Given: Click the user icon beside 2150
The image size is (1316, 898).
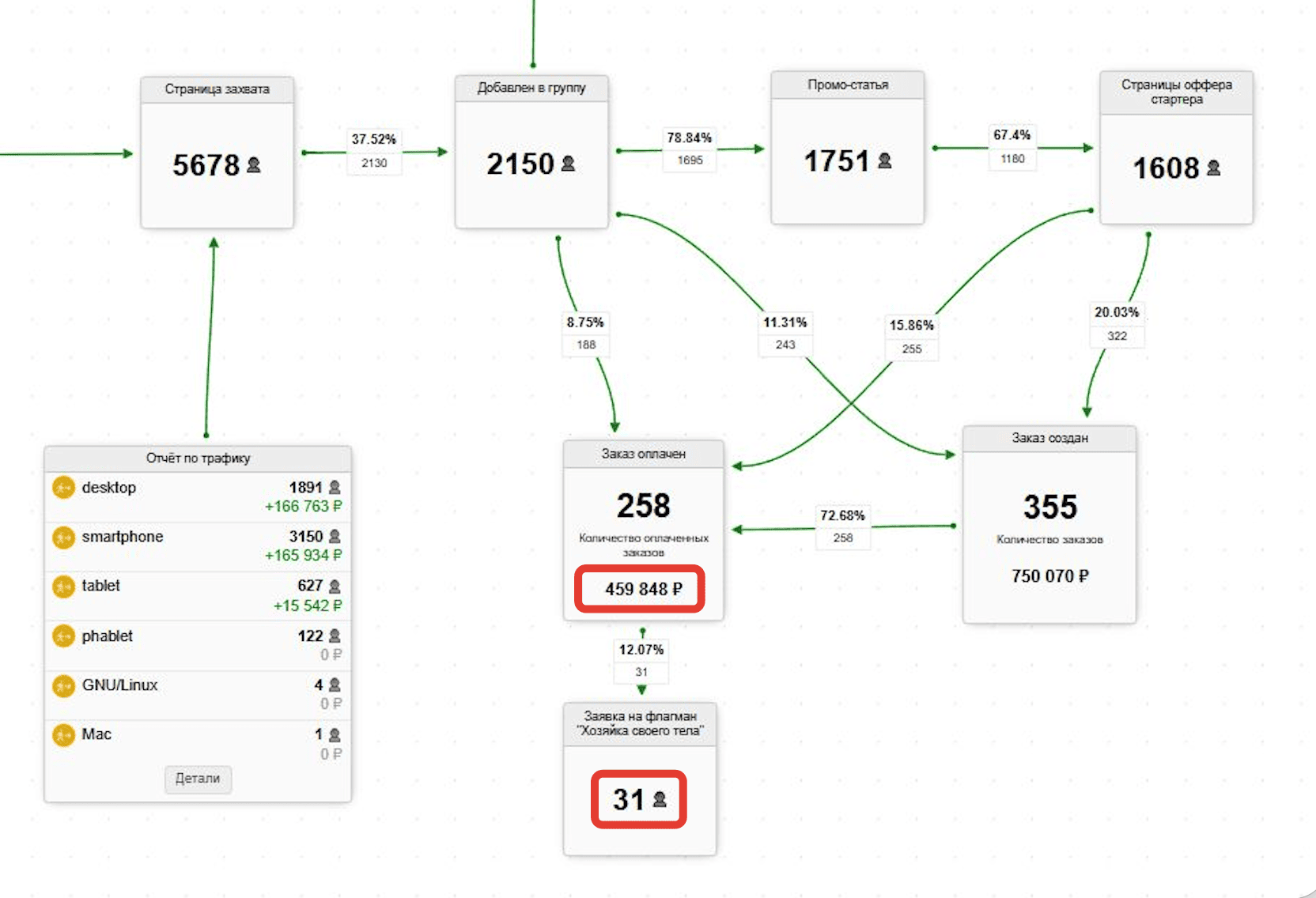Looking at the screenshot, I should [x=568, y=164].
